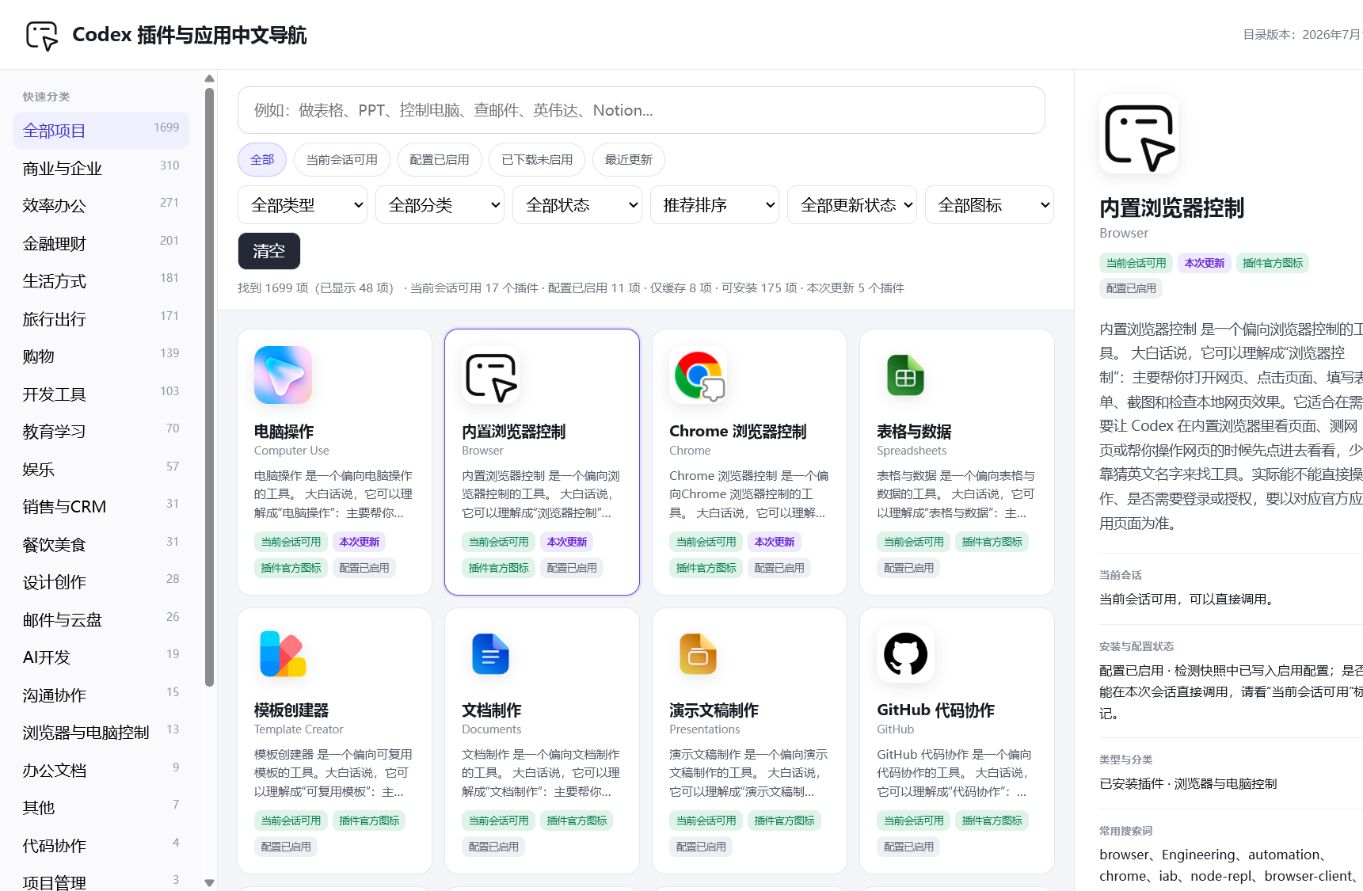1363x891 pixels.
Task: Open the 全部分类 dropdown
Action: pyautogui.click(x=440, y=205)
